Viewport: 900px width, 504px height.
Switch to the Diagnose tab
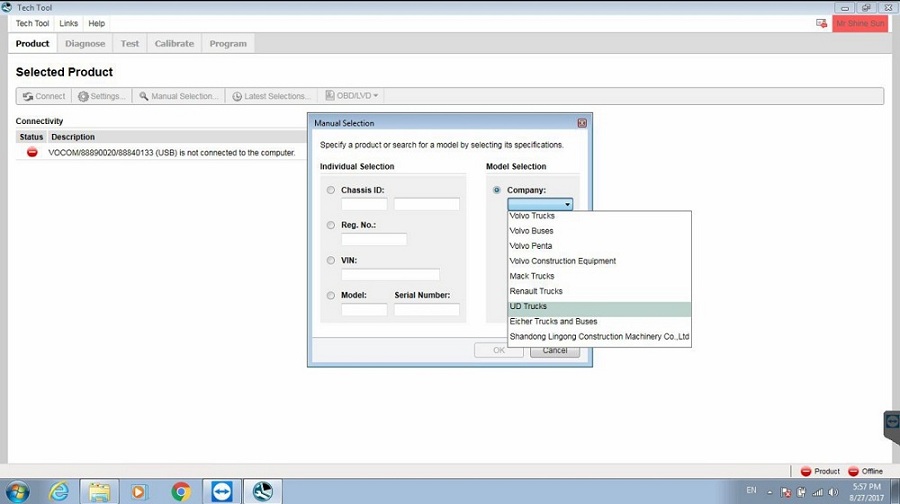pos(85,44)
